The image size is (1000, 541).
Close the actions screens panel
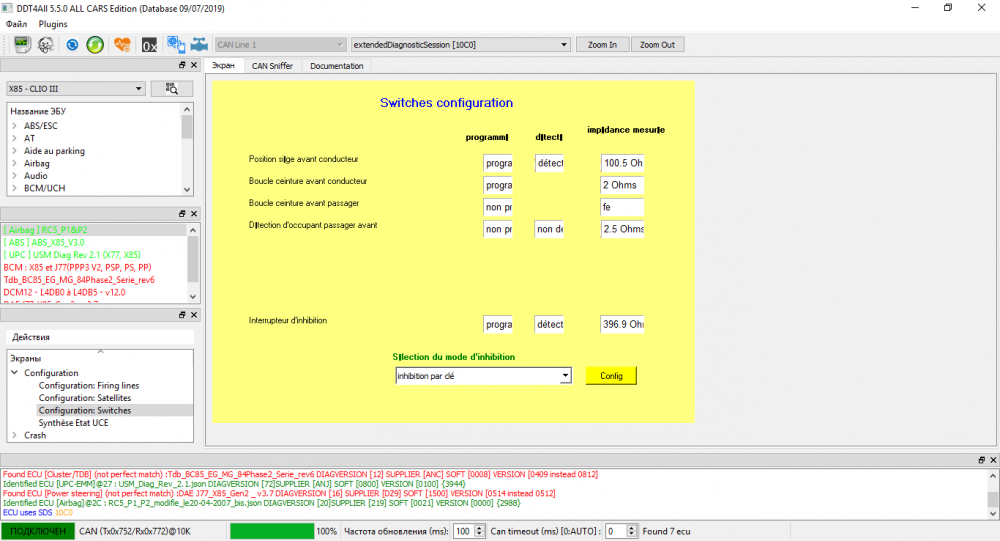coord(194,315)
